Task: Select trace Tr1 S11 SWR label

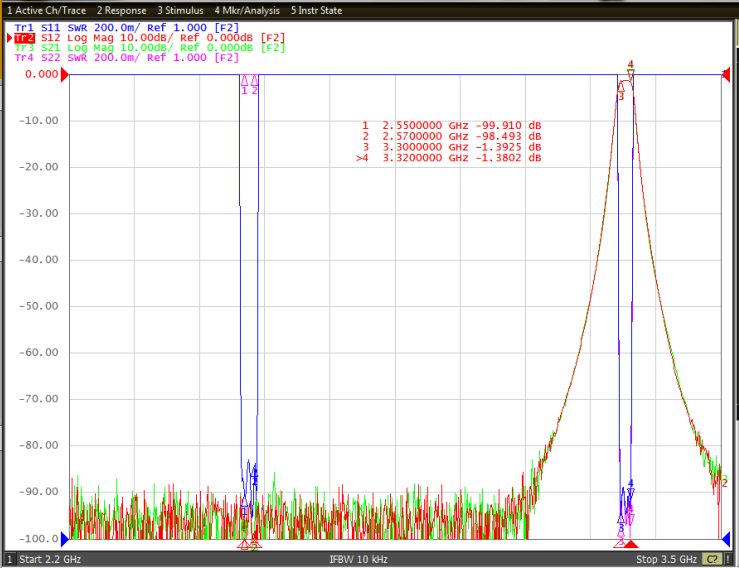Action: pos(126,28)
